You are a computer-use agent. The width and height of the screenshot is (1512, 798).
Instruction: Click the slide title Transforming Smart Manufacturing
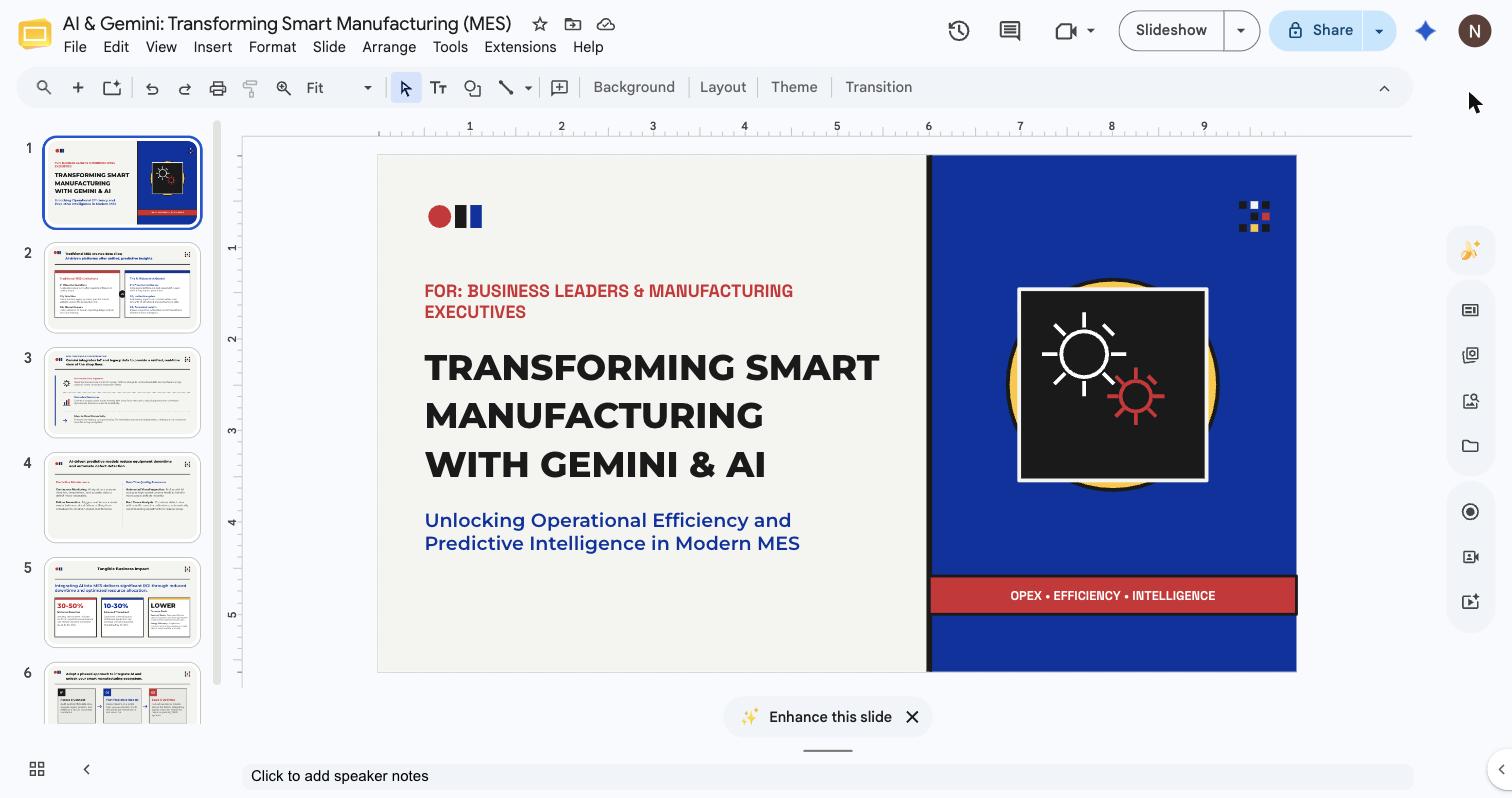click(651, 415)
